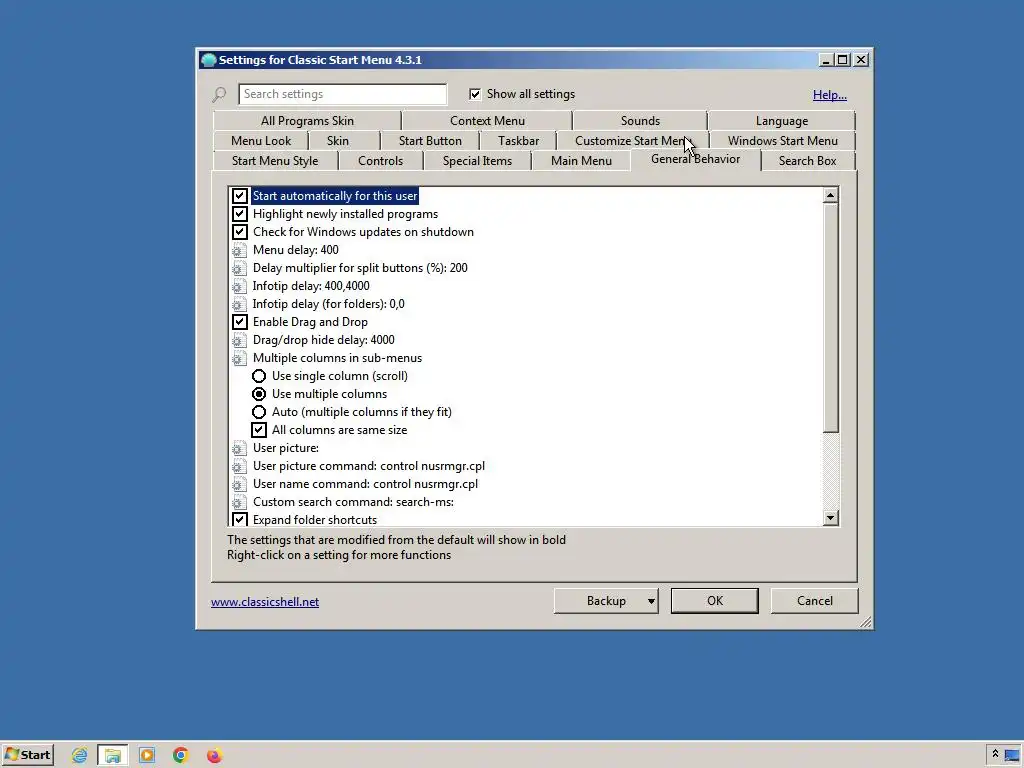Show hidden tray icons arrow

coord(995,754)
